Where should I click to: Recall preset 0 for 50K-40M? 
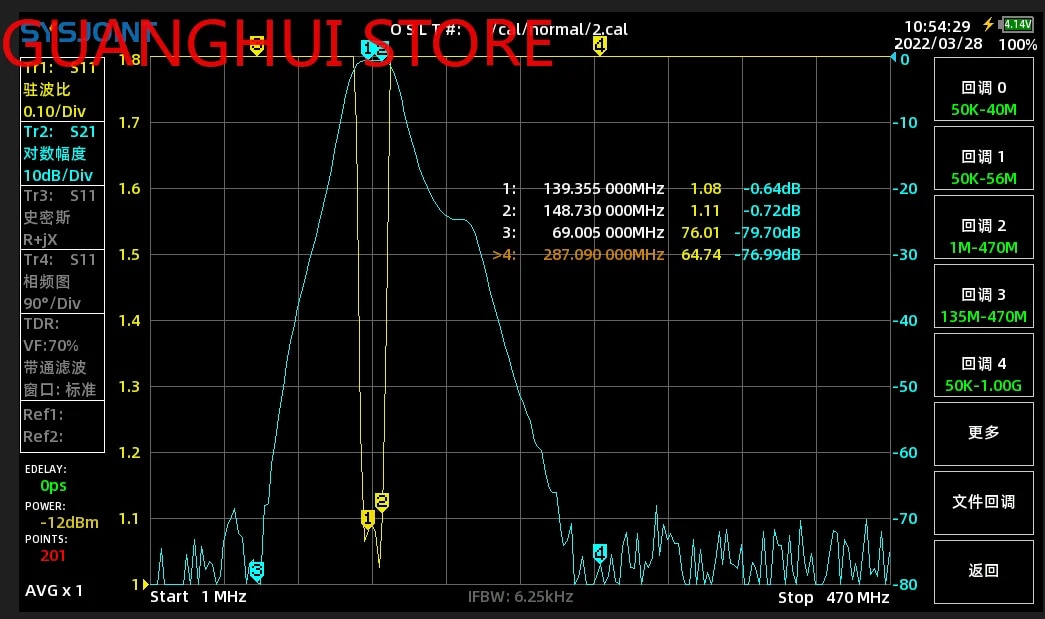(984, 98)
